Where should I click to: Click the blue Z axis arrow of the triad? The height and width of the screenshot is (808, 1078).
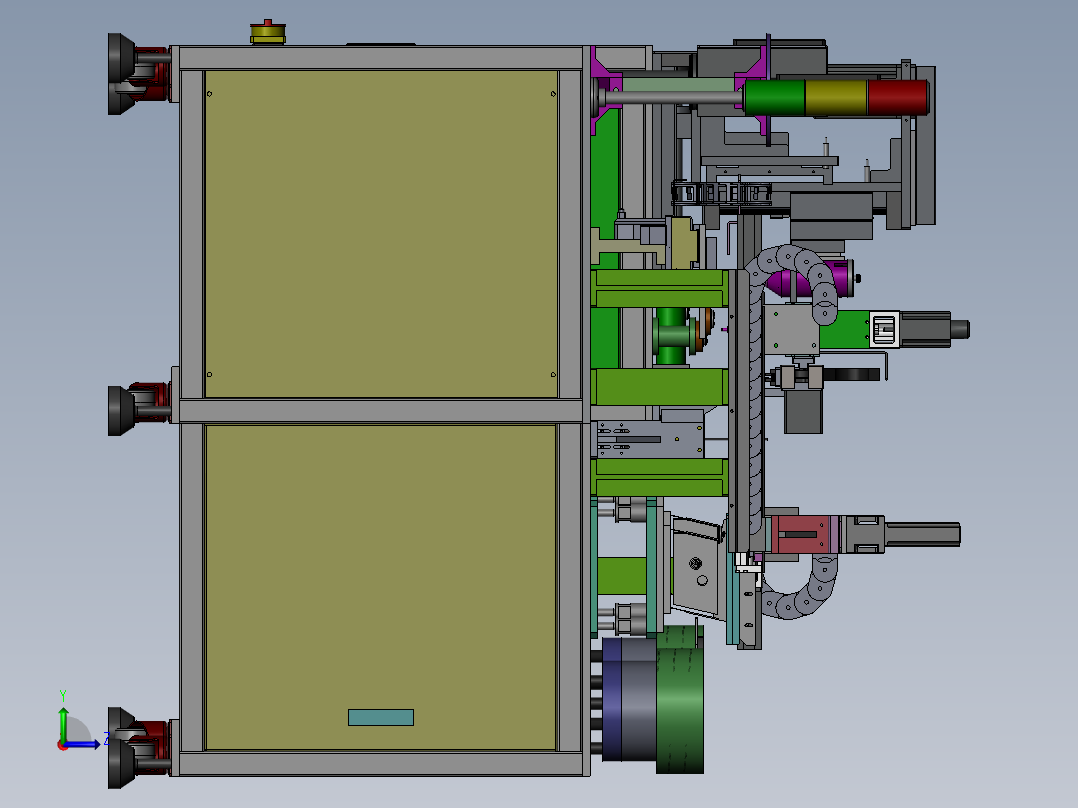click(83, 744)
